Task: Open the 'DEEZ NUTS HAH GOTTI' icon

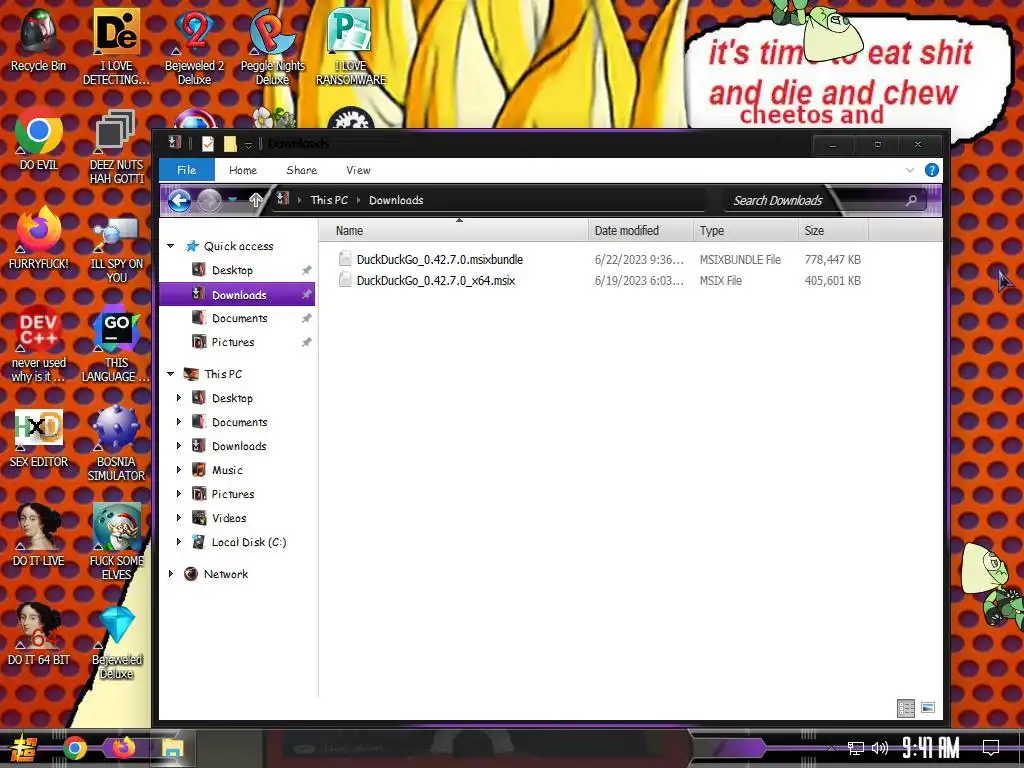Action: pyautogui.click(x=116, y=146)
